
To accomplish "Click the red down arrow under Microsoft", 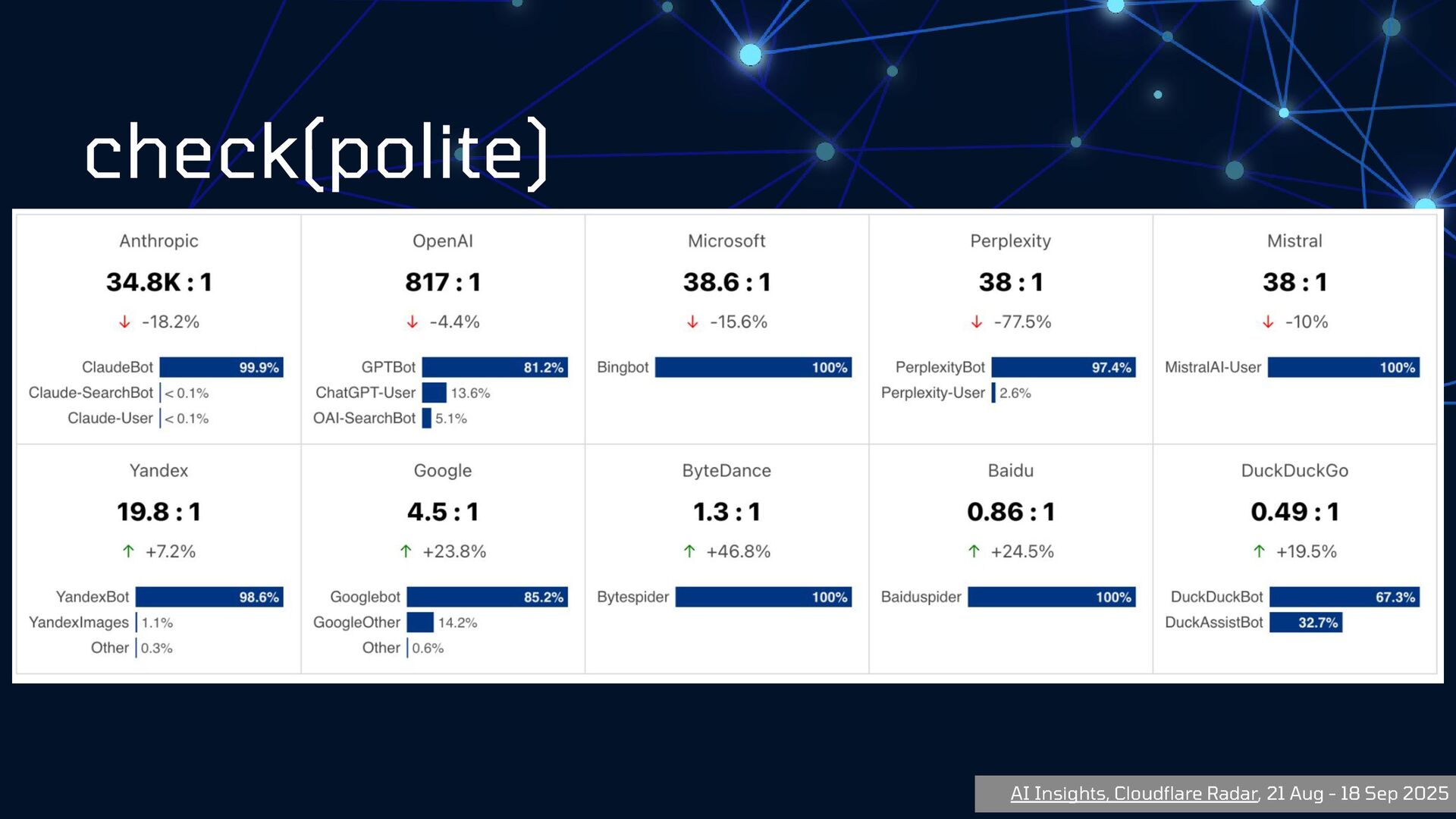I will click(692, 322).
